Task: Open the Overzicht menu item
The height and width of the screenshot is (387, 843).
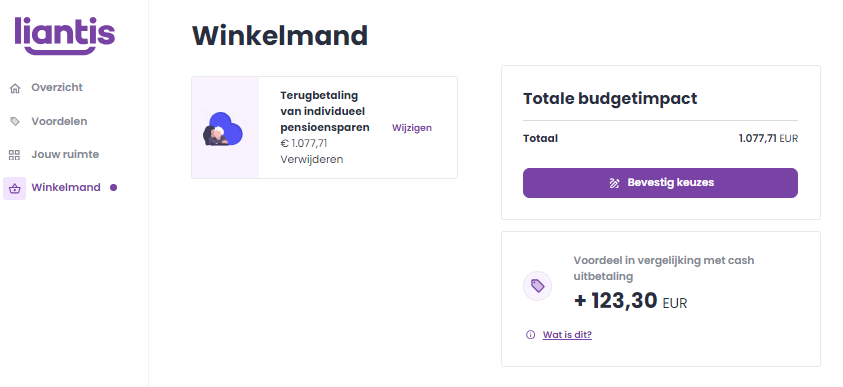Action: tap(57, 88)
